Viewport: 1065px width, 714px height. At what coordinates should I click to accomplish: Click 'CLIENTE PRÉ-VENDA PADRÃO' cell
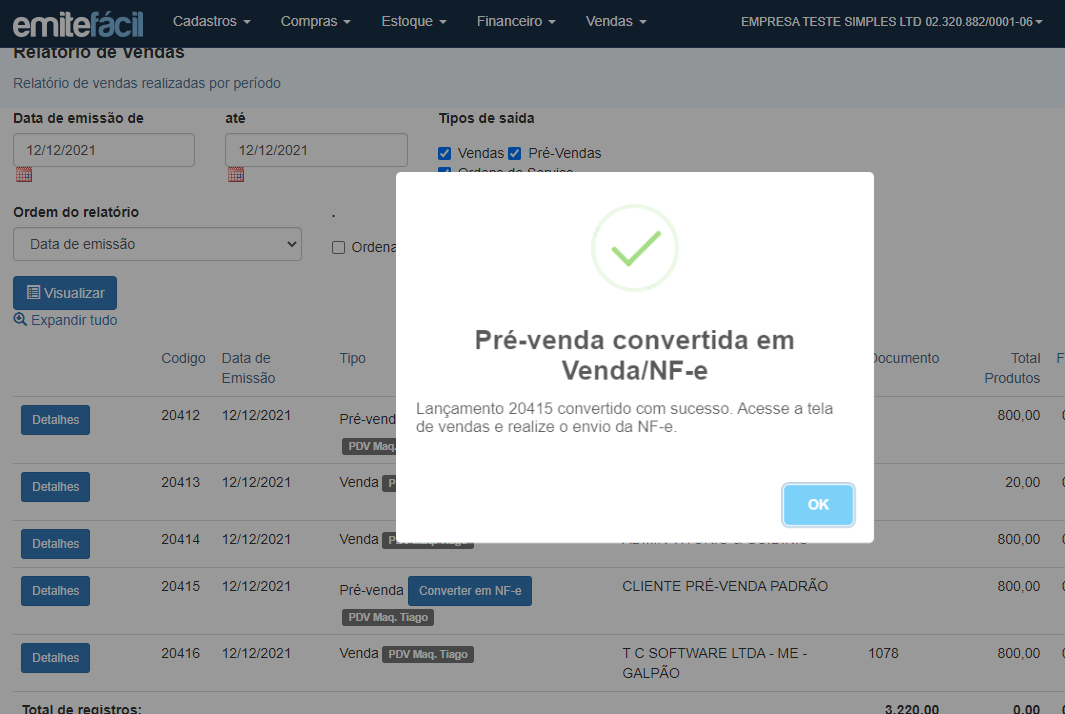coord(725,586)
